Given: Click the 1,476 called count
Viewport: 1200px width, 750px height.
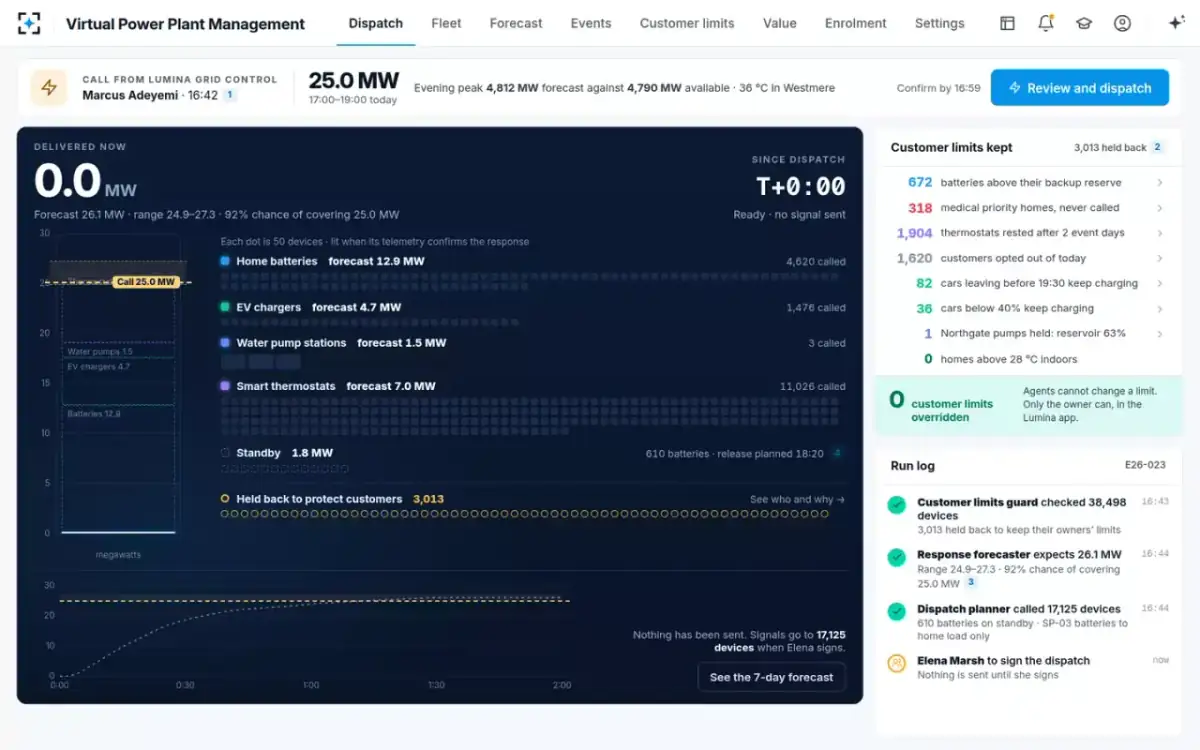Looking at the screenshot, I should (x=816, y=308).
